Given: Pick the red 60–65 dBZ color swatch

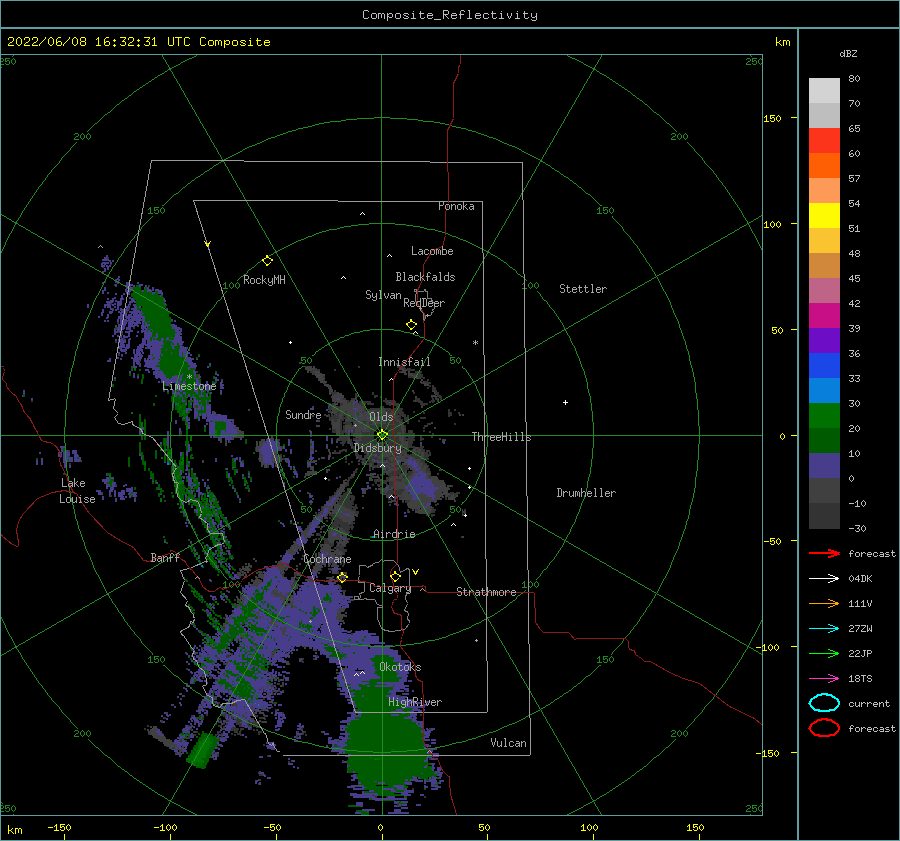Looking at the screenshot, I should pyautogui.click(x=824, y=141).
